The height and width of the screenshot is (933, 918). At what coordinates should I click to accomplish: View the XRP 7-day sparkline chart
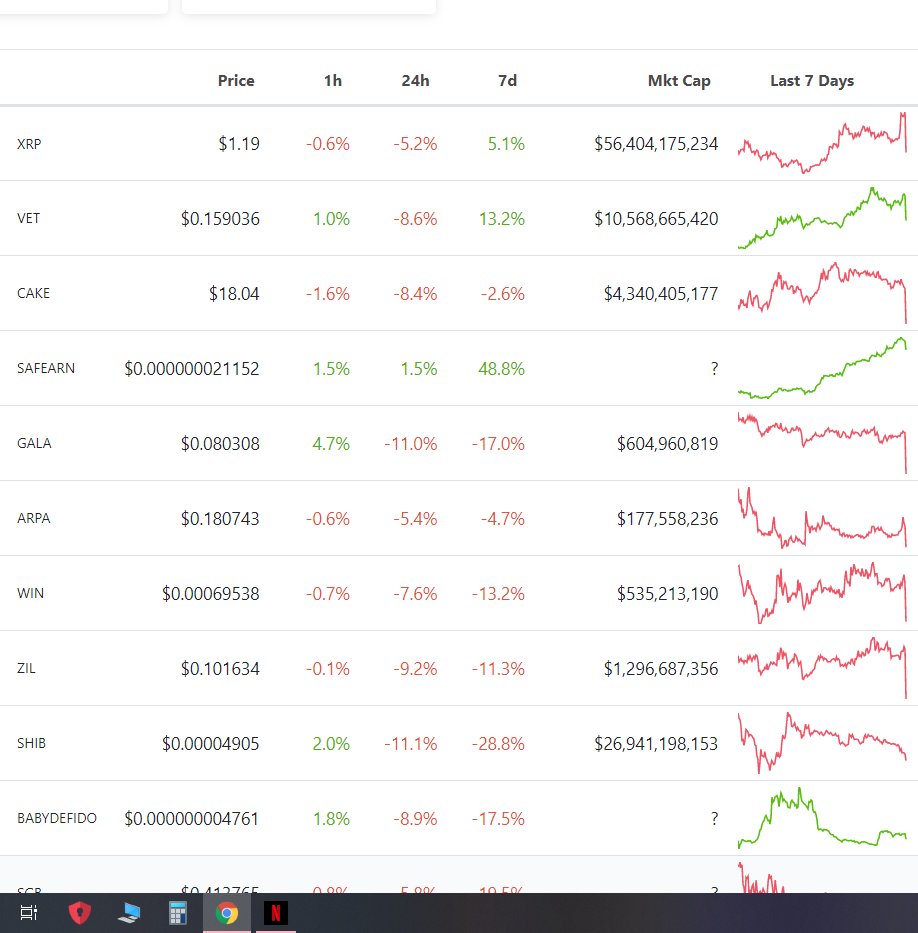coord(822,143)
